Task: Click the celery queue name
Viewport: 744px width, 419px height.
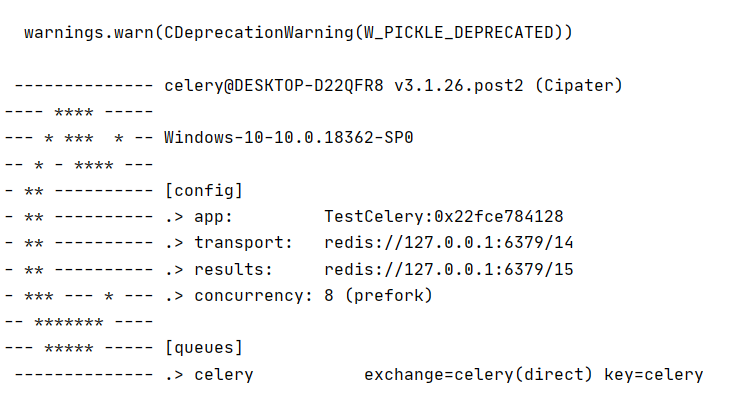Action: (x=223, y=375)
